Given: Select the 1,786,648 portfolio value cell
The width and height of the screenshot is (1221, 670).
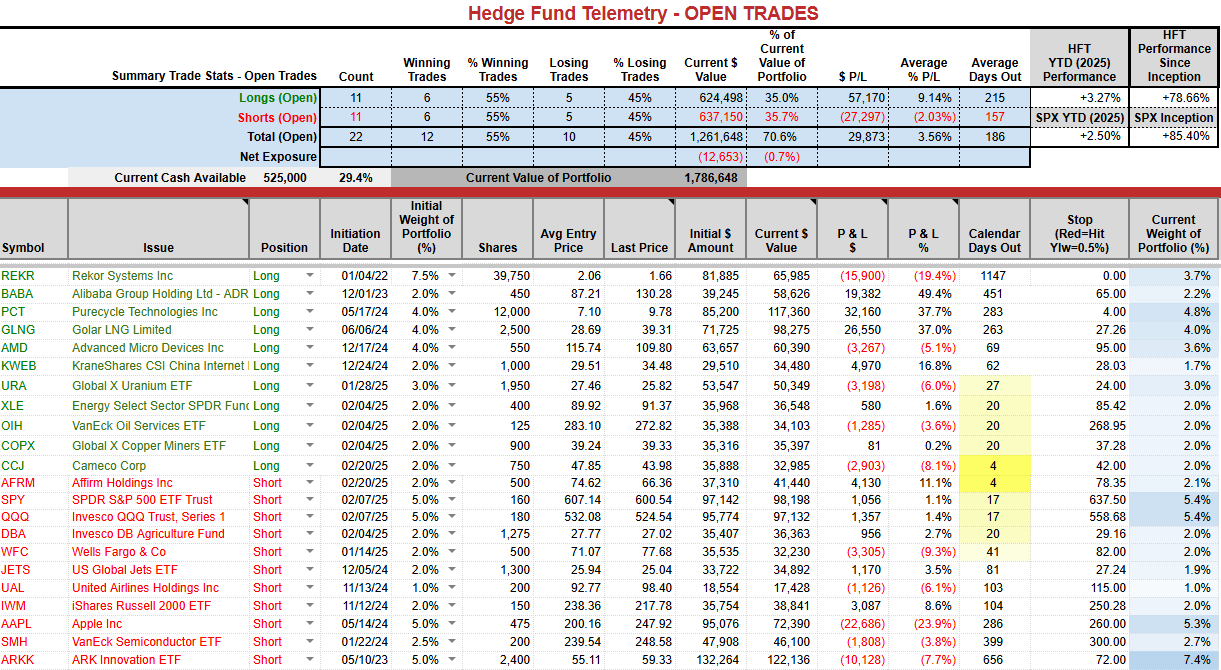Looking at the screenshot, I should point(710,178).
